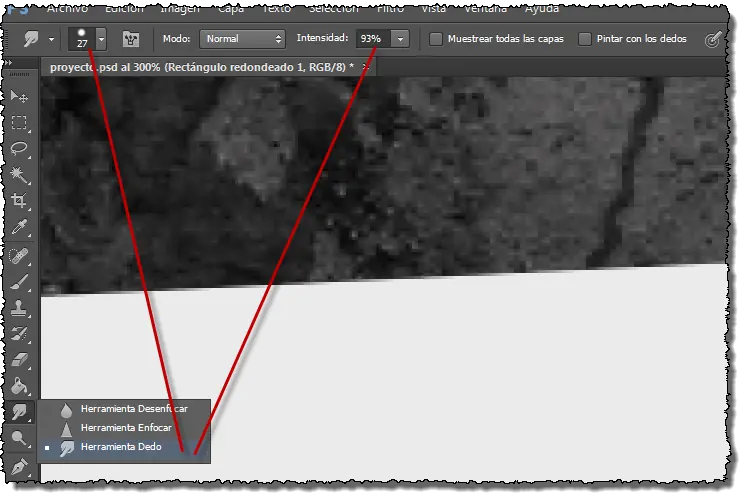The height and width of the screenshot is (503, 747).
Task: Click the tablet pressure icon in options bar
Action: coord(713,39)
